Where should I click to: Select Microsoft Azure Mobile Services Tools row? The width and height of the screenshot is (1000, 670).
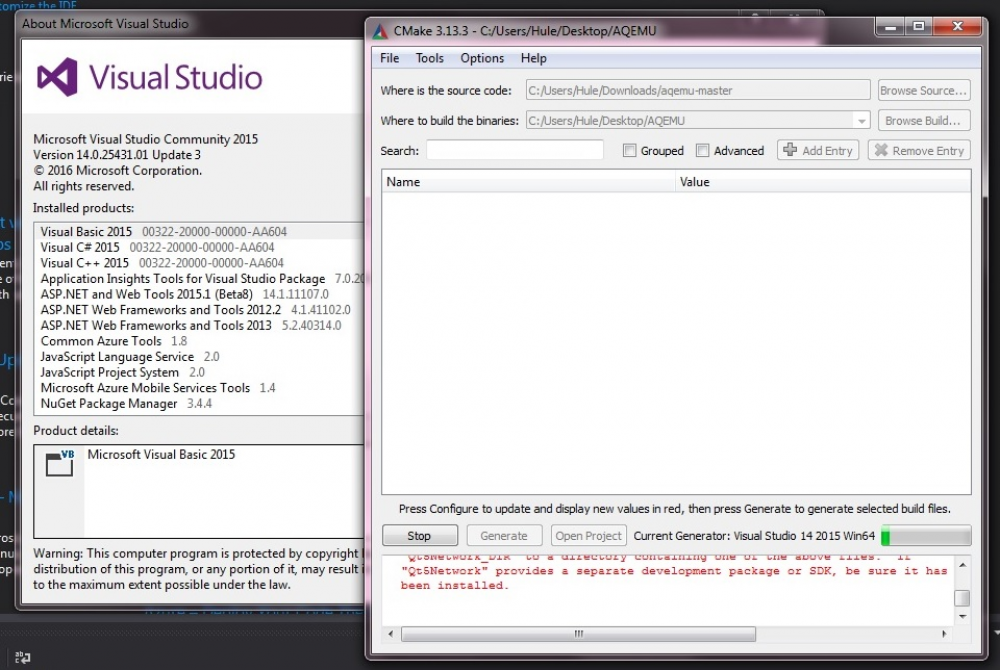click(200, 388)
